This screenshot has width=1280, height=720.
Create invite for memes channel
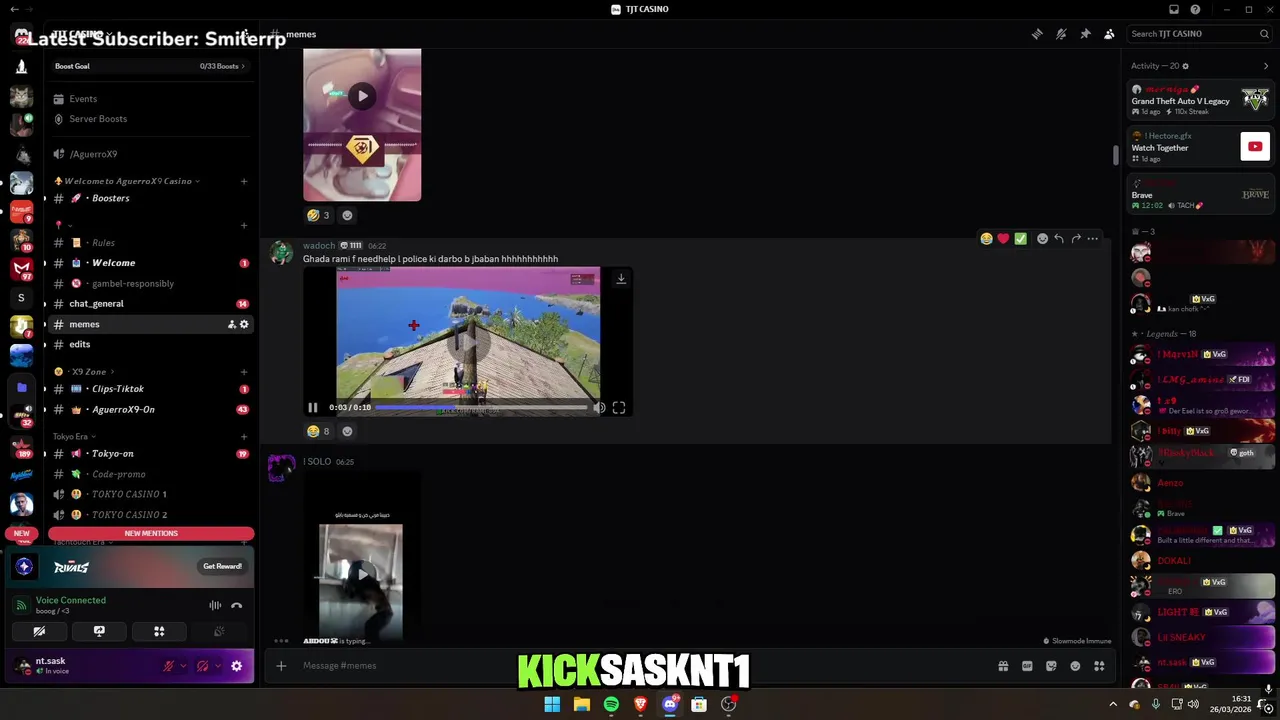[231, 324]
